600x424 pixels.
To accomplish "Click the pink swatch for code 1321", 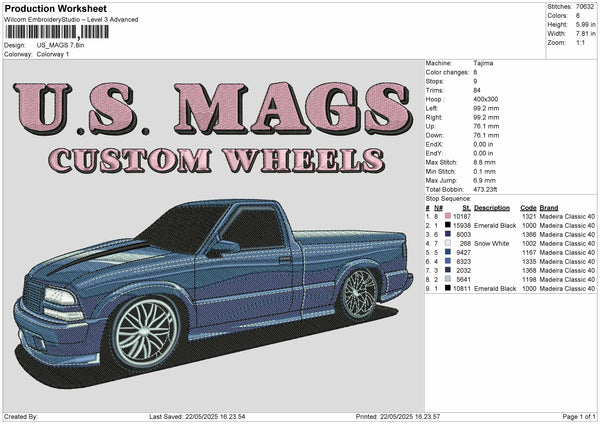I will tap(448, 216).
